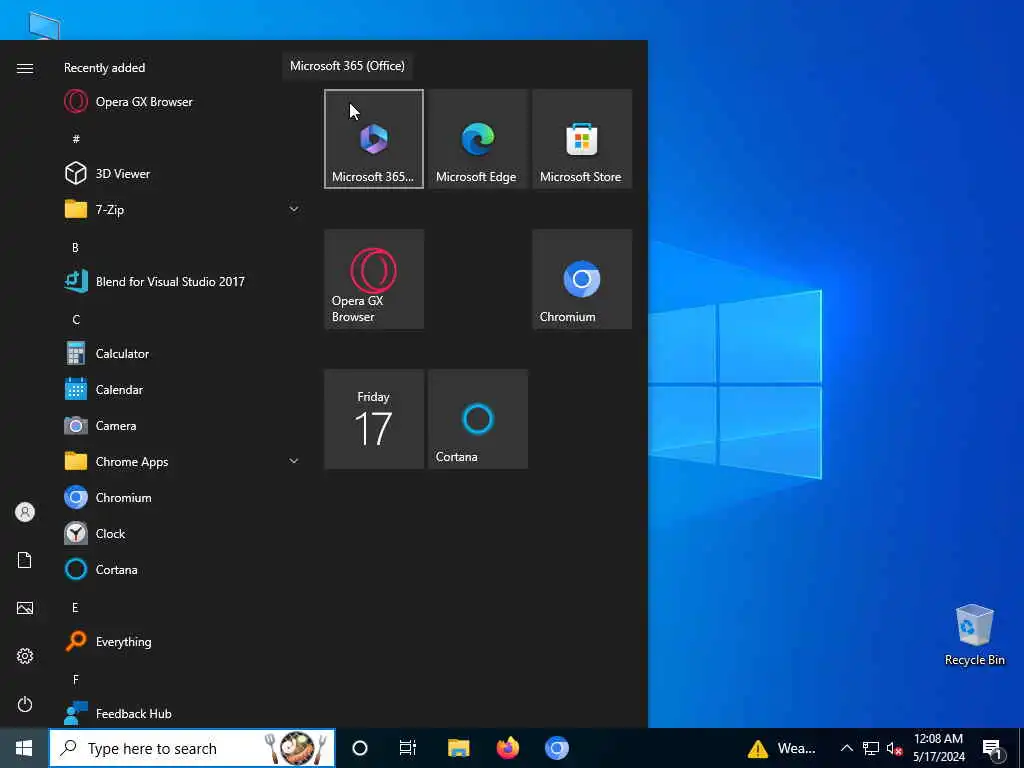Click the Cortana circle on taskbar
The height and width of the screenshot is (768, 1024).
pyautogui.click(x=360, y=748)
